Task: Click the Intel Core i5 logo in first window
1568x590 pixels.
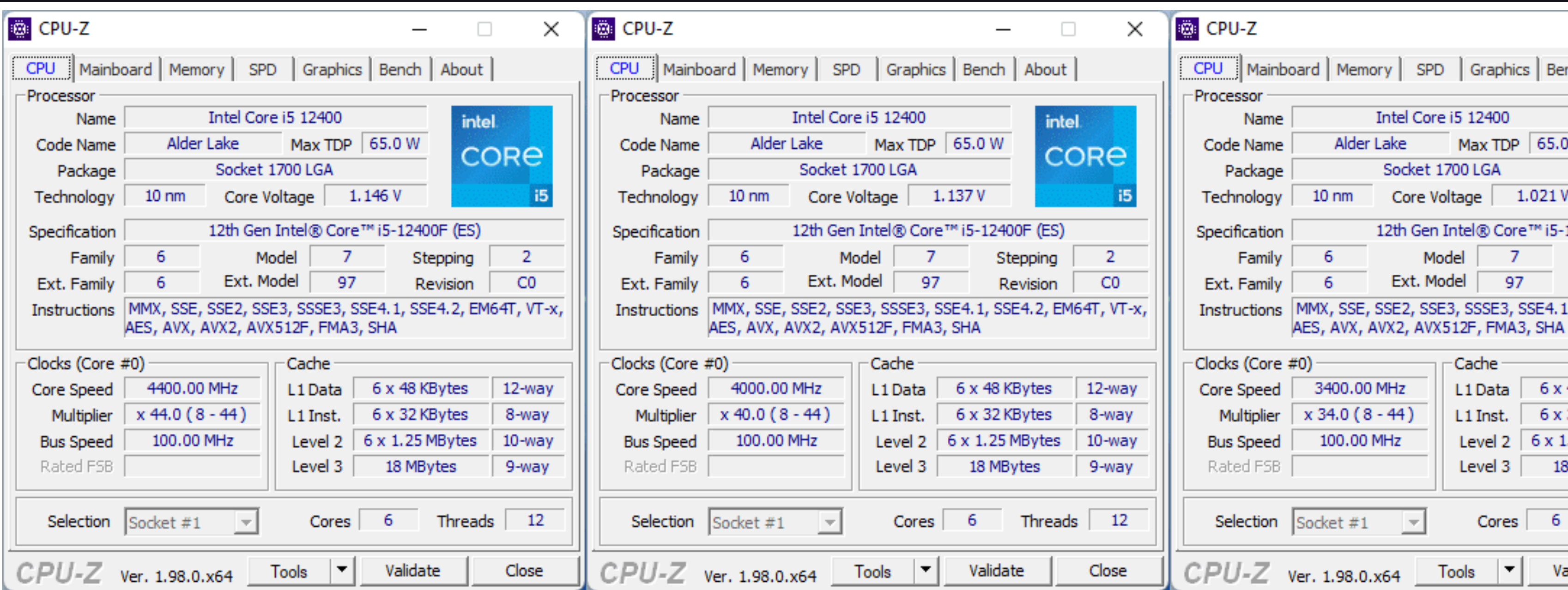Action: click(x=502, y=157)
